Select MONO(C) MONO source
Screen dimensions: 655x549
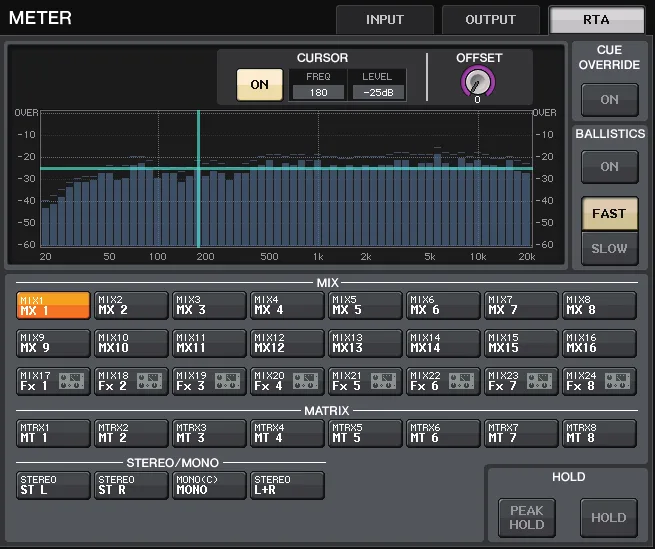pyautogui.click(x=209, y=485)
